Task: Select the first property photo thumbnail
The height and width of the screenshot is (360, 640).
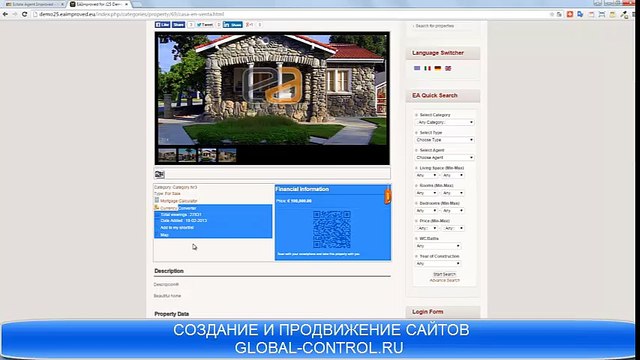Action: [167, 155]
